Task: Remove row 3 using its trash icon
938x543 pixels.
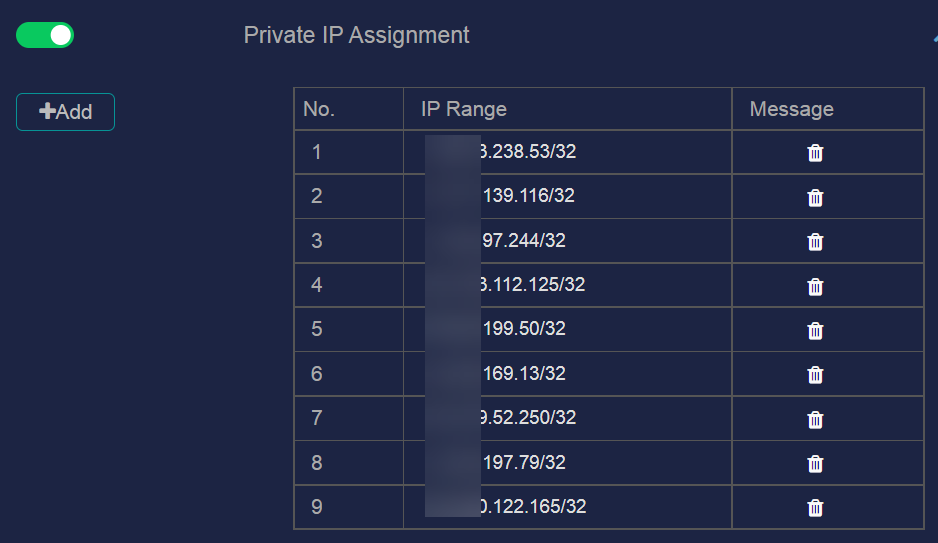Action: point(815,242)
